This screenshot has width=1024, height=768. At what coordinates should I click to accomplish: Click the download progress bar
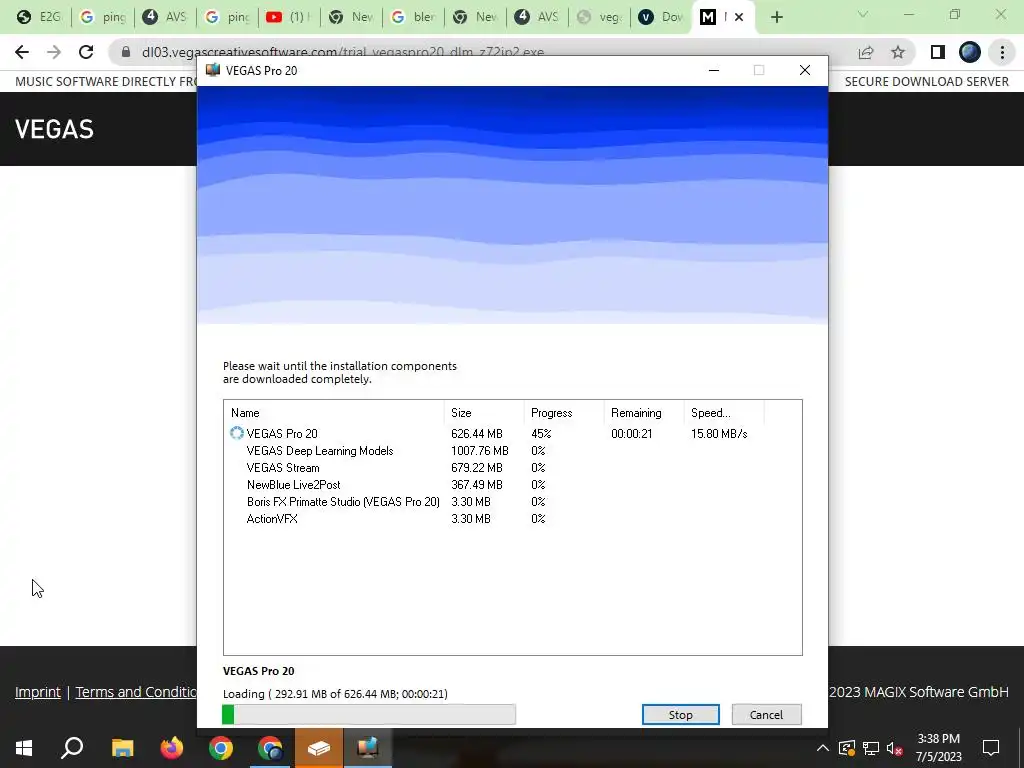368,714
